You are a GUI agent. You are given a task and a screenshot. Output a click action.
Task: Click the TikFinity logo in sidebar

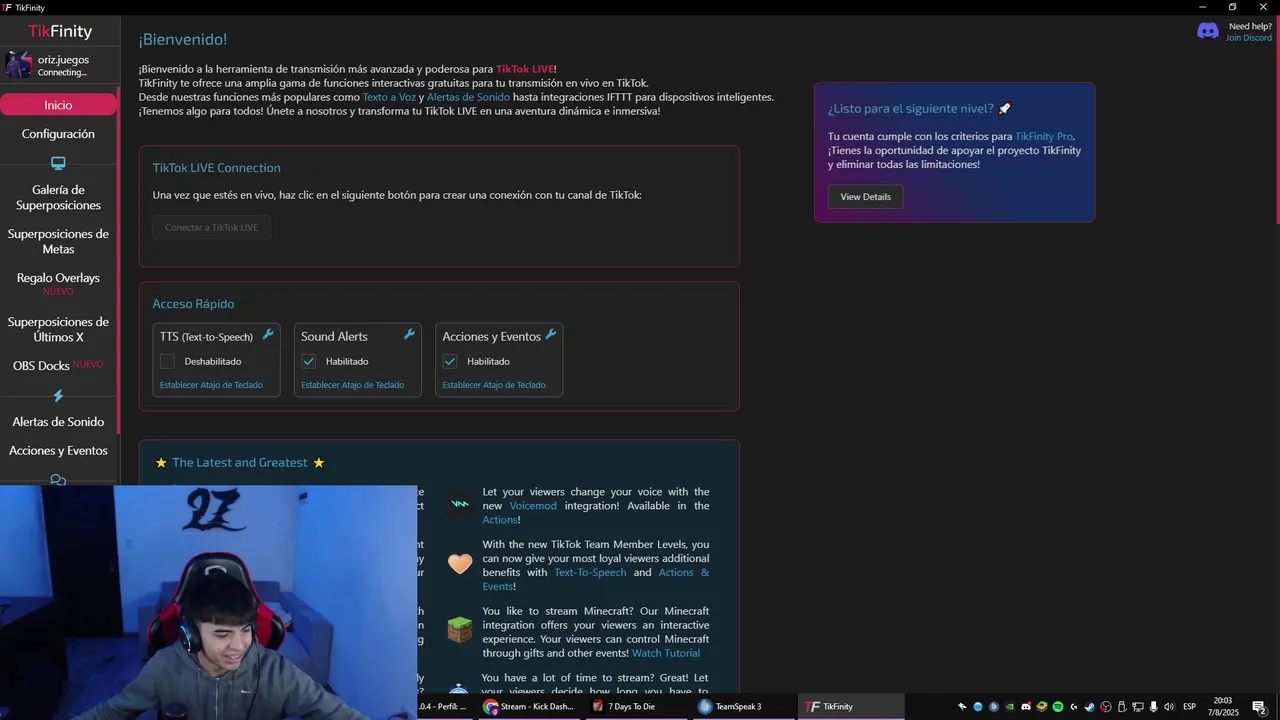(x=60, y=31)
